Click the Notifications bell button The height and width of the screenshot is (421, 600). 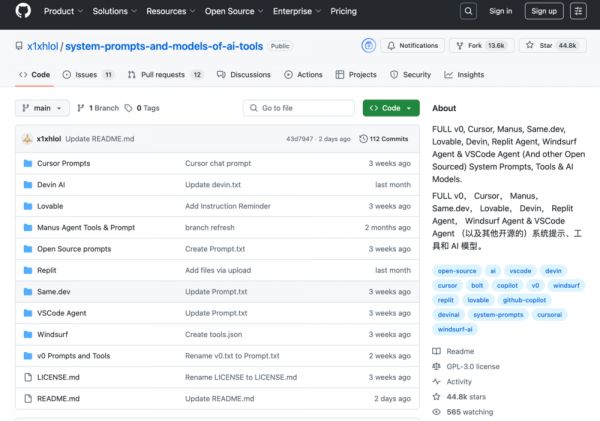(412, 46)
